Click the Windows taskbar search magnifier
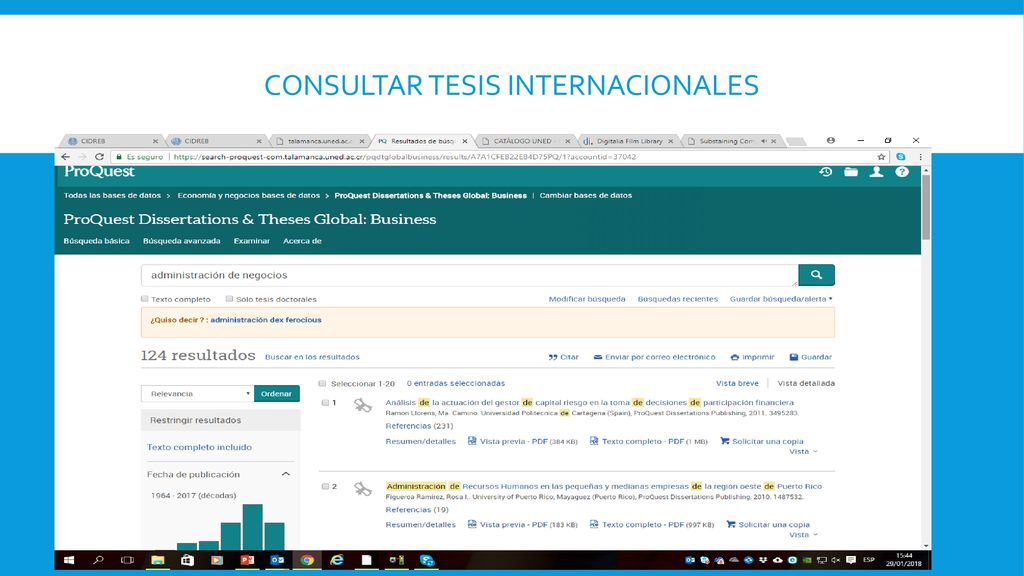 99,560
